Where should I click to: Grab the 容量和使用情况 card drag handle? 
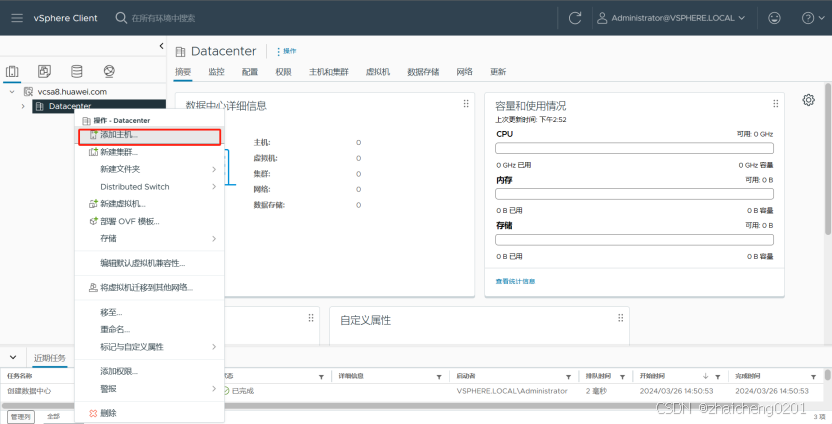[776, 104]
